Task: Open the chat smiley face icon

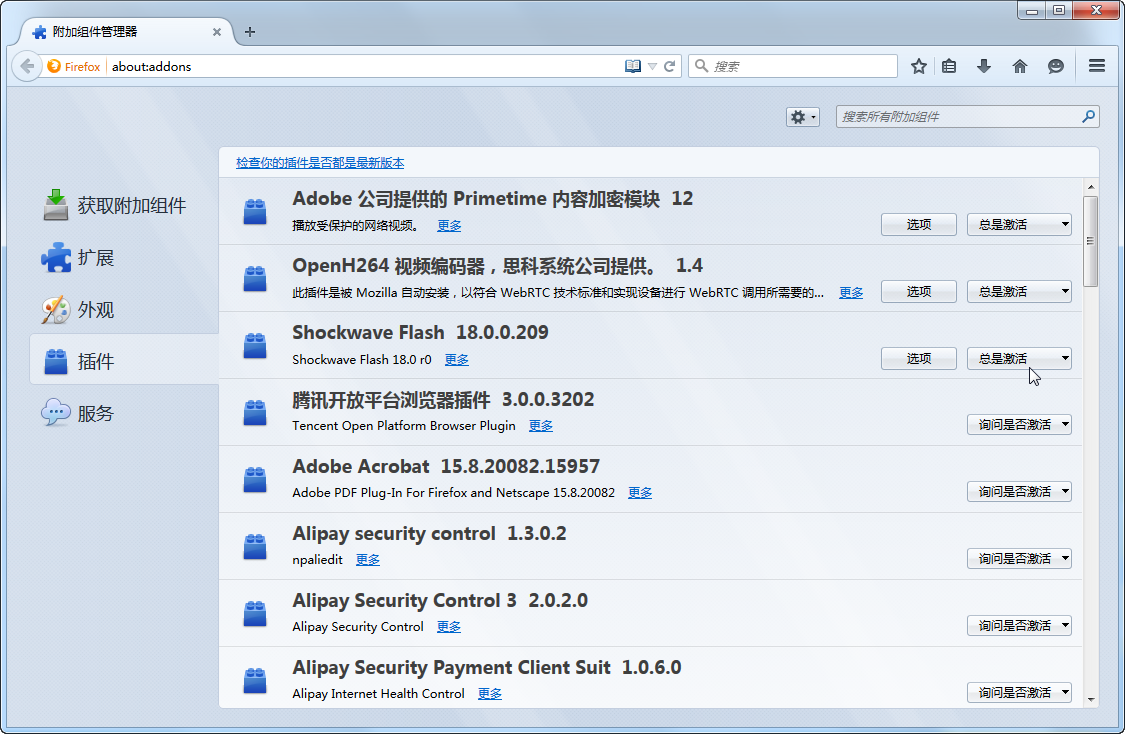Action: tap(1055, 66)
